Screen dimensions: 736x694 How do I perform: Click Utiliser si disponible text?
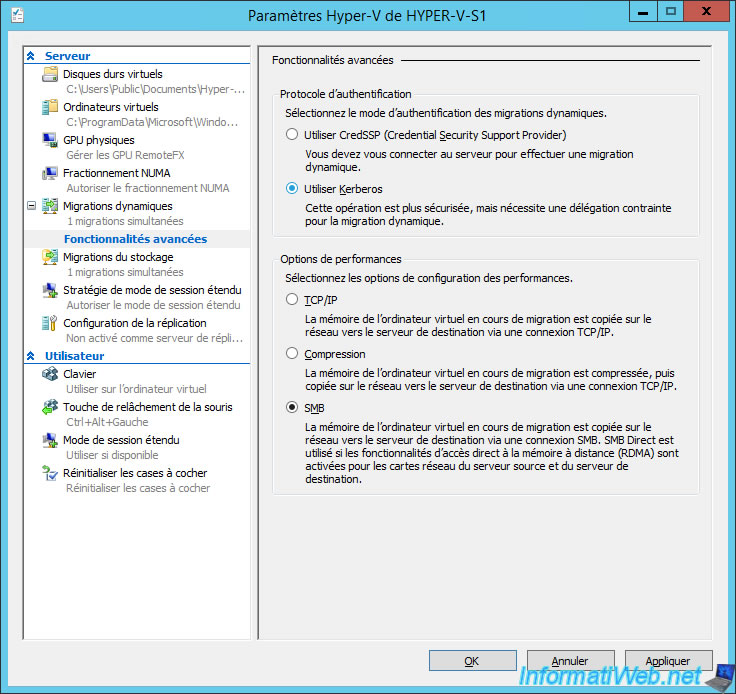click(112, 455)
